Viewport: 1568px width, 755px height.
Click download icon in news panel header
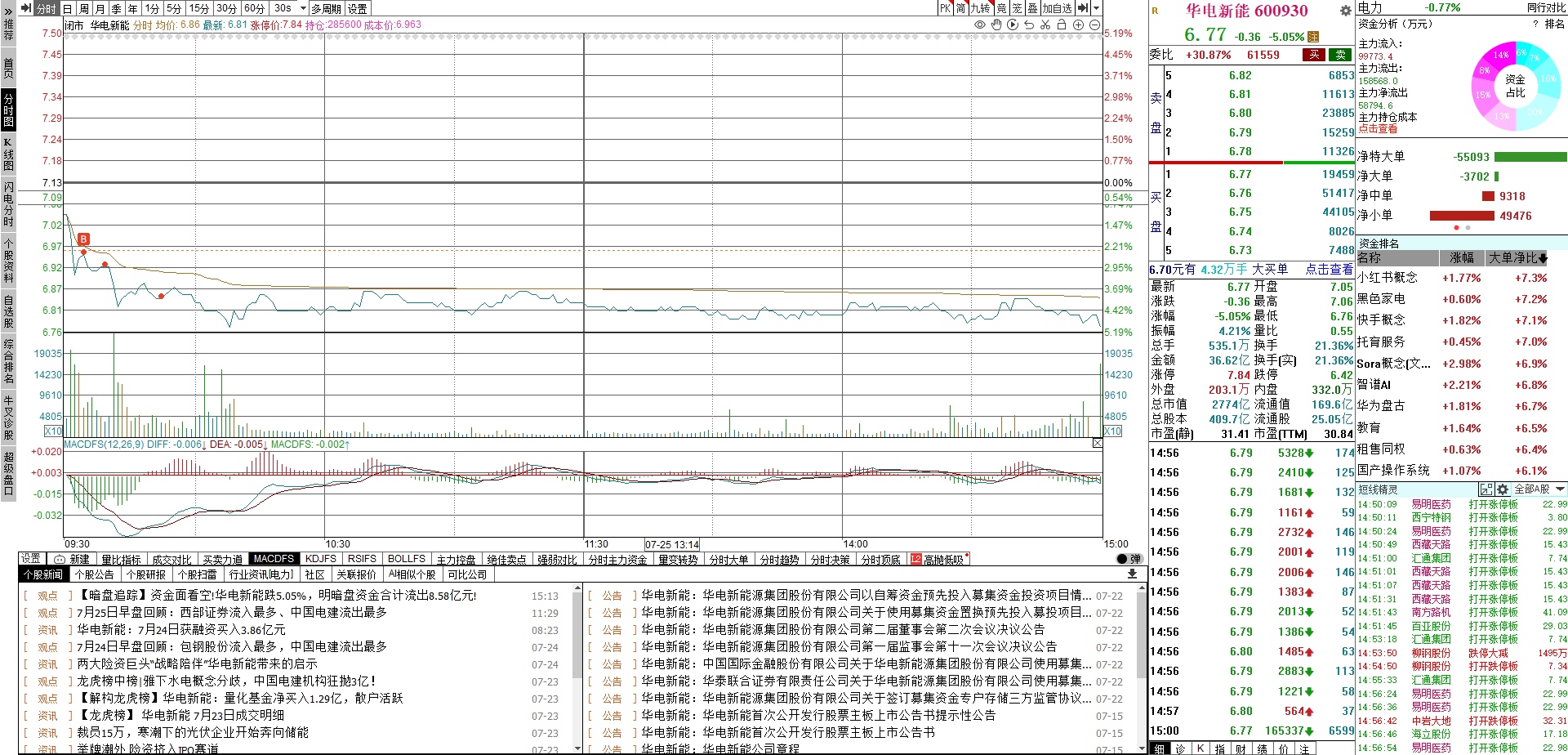point(1132,574)
